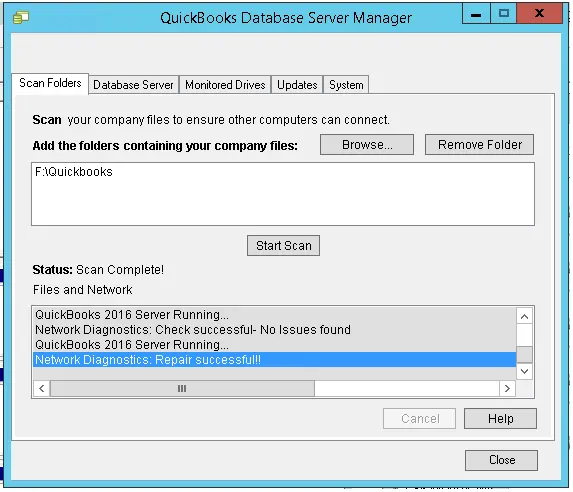
Task: Select 'Check successful- No Issues found' line
Action: (274, 330)
